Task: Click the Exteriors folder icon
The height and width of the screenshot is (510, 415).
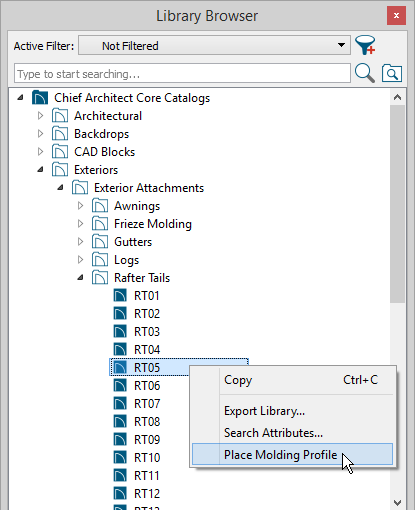Action: click(60, 170)
